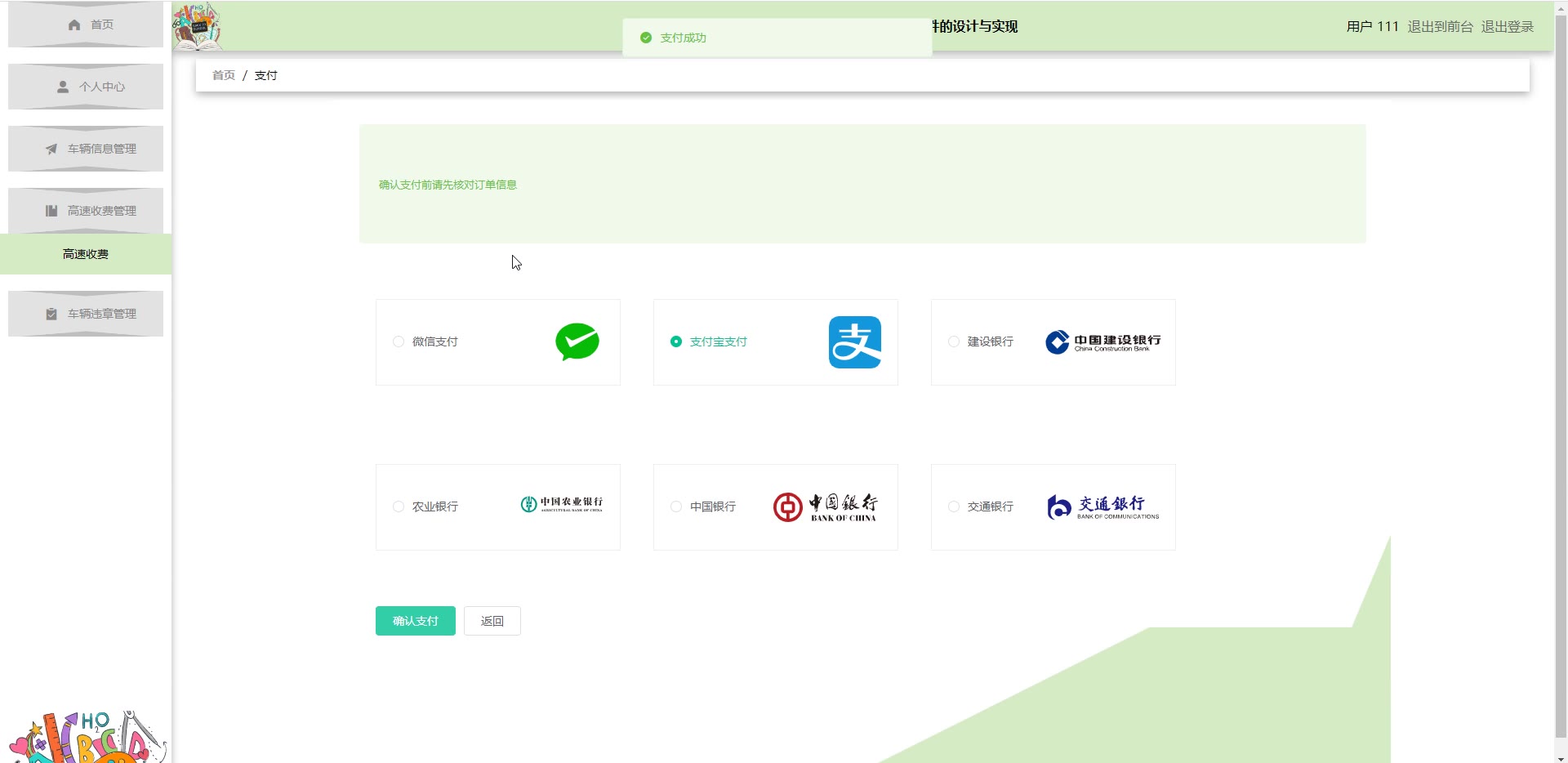Click the Bank of China red logo

pyautogui.click(x=825, y=507)
